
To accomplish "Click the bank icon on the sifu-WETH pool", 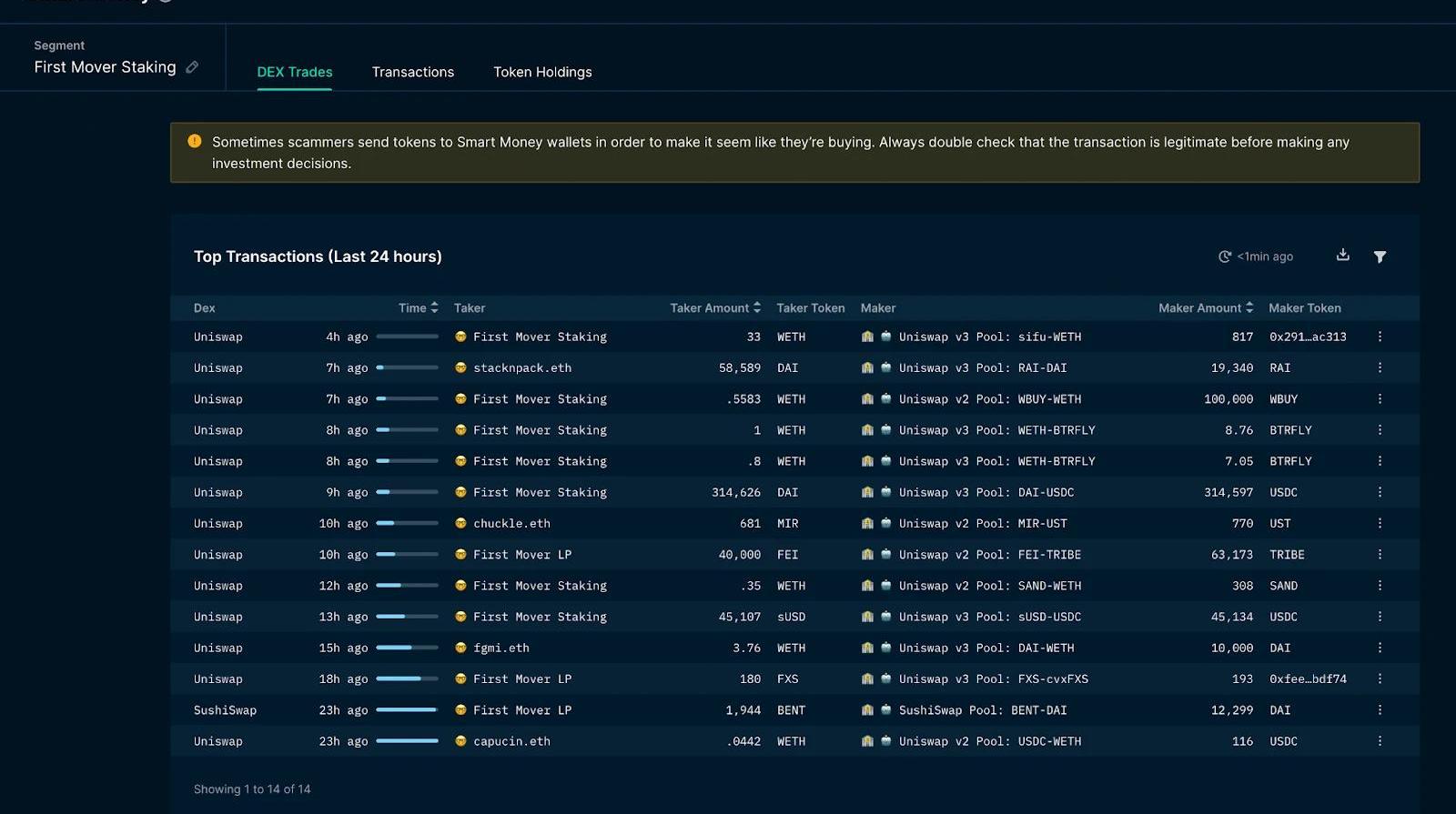I will pos(867,337).
